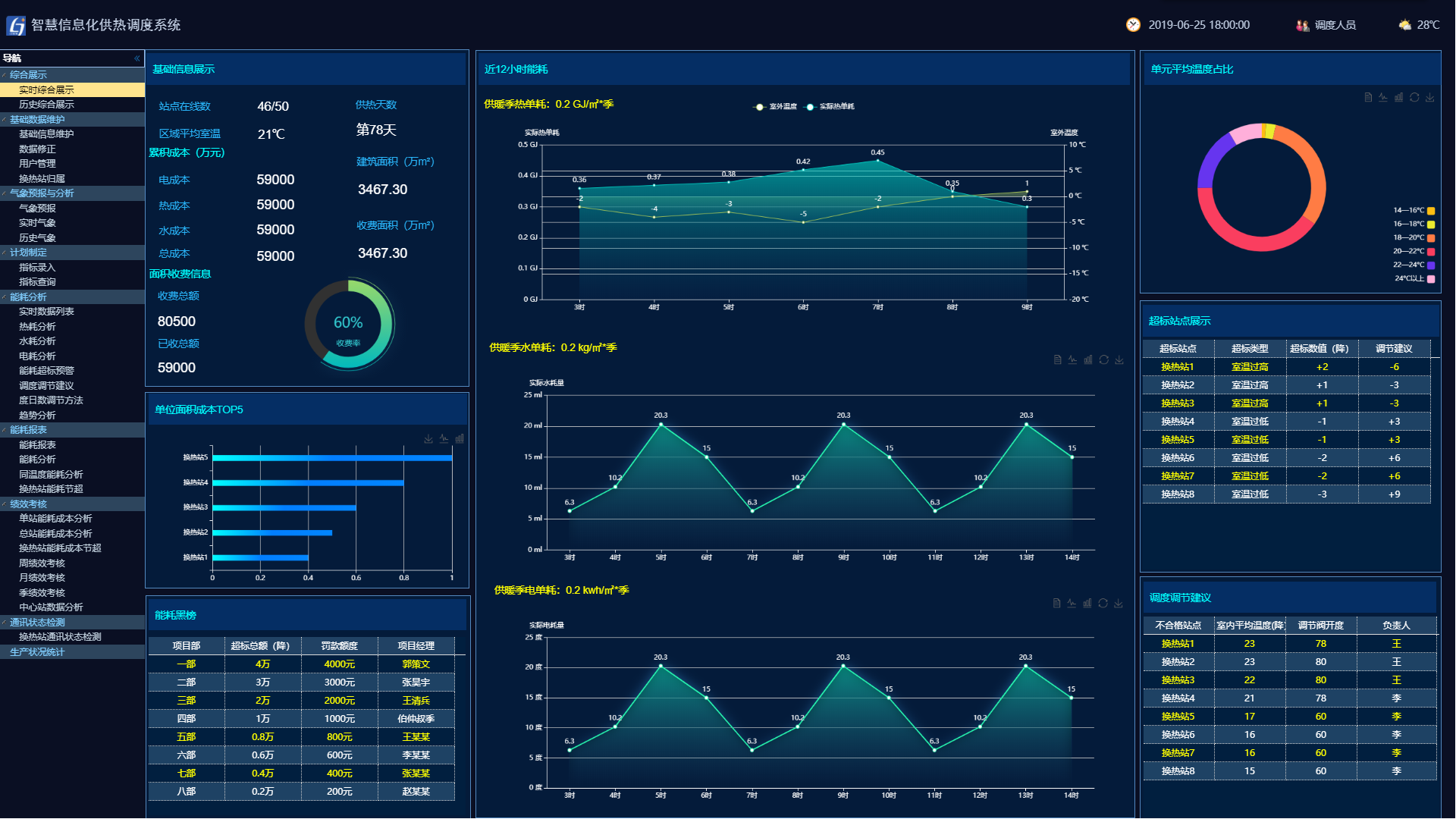Restore the water consumption chart

1104,360
